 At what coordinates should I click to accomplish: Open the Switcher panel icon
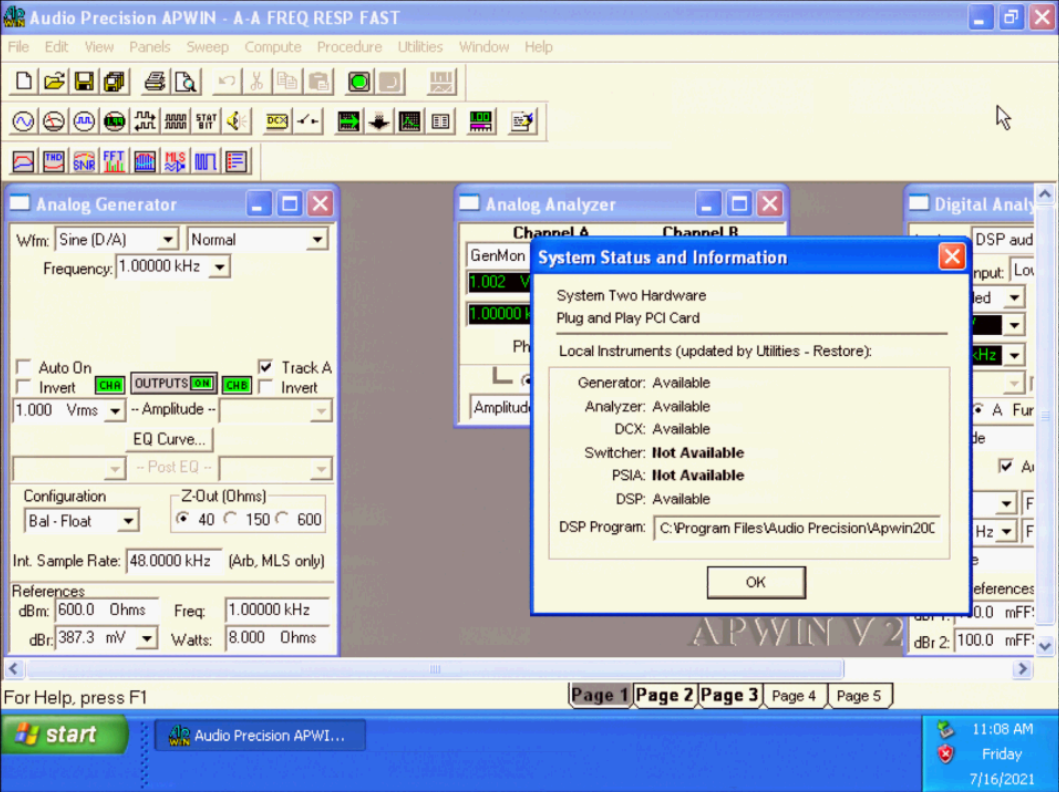(308, 122)
